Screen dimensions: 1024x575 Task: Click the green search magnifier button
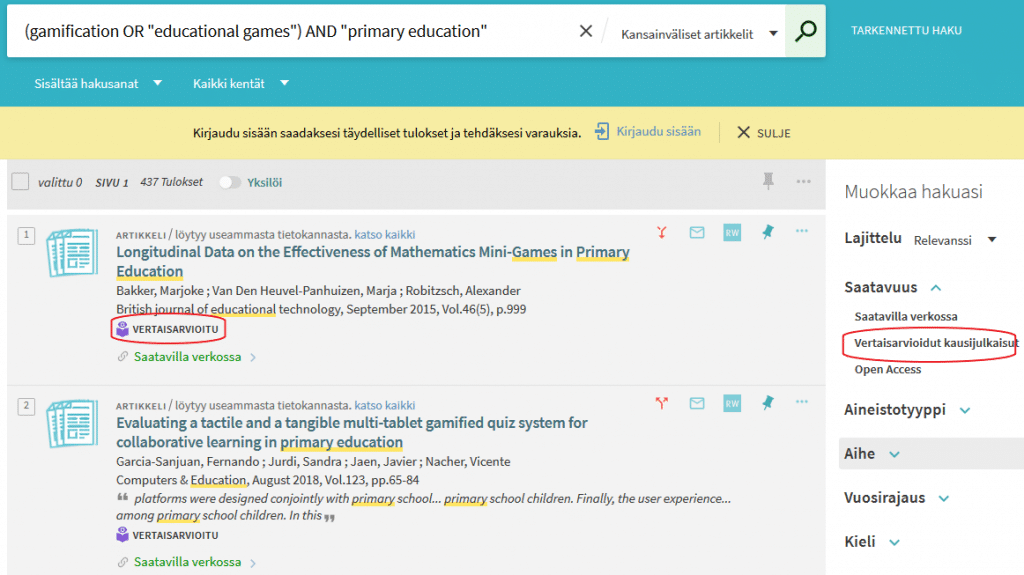(806, 32)
